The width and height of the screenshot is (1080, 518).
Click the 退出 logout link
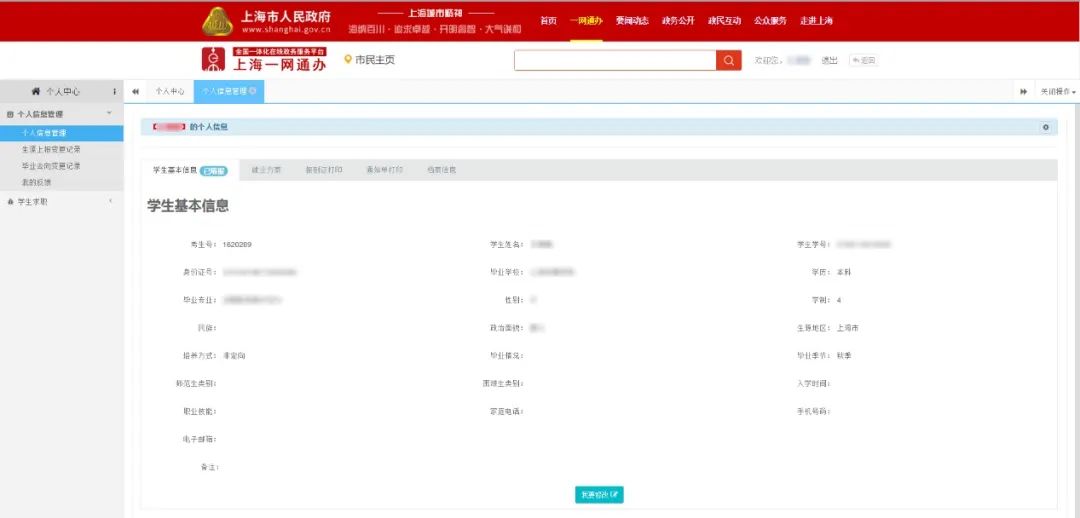(829, 61)
